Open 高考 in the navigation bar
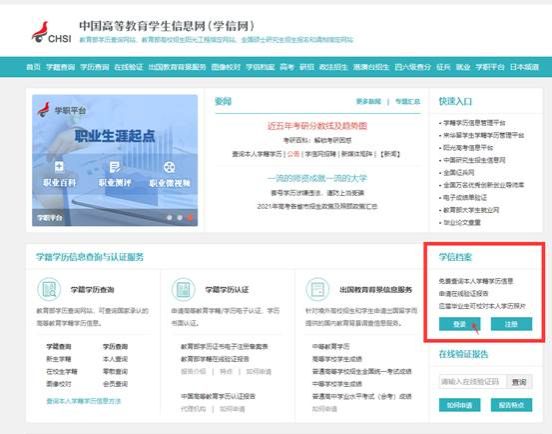The height and width of the screenshot is (434, 552). click(287, 67)
